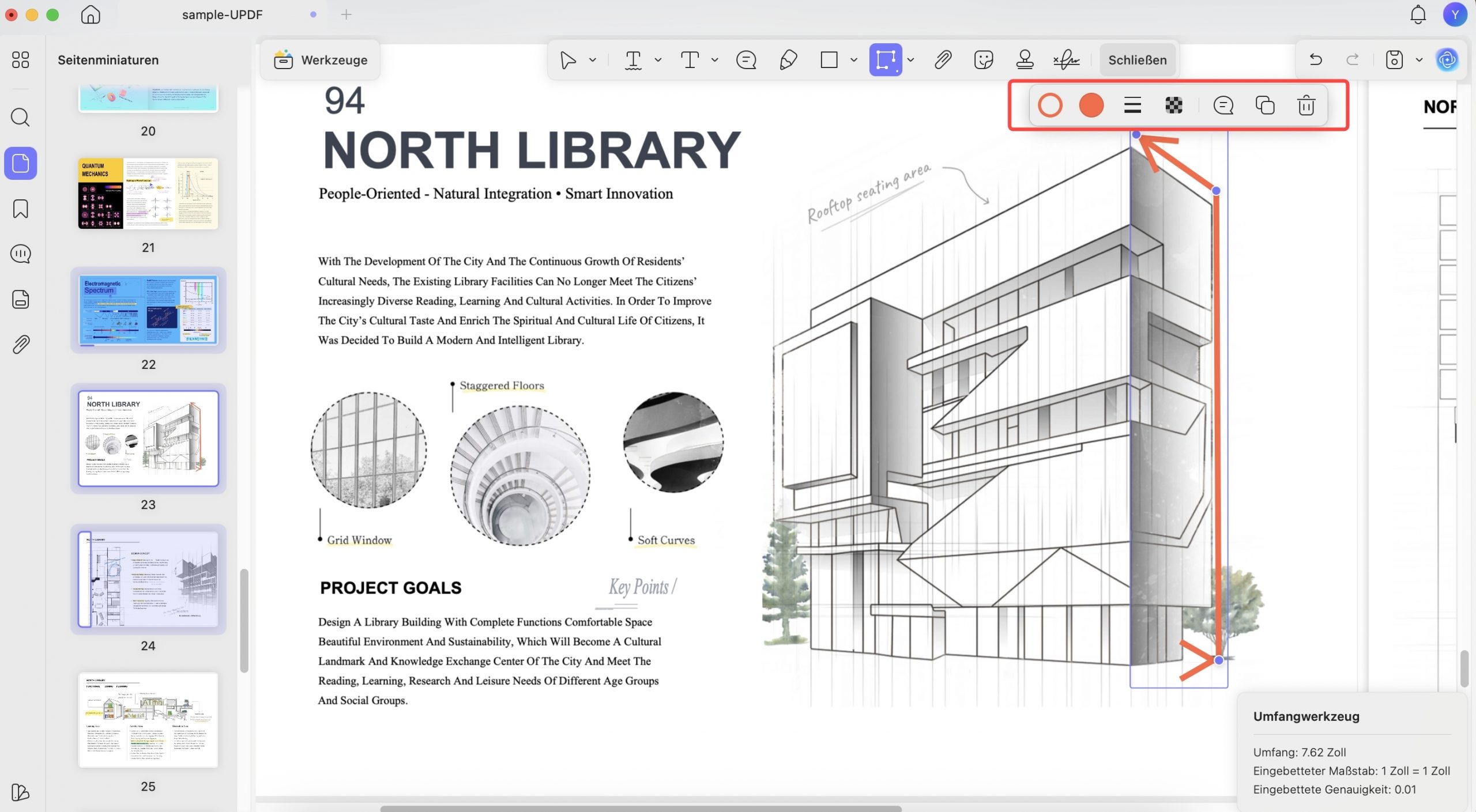Open the Werkzeuge tools menu
The image size is (1476, 812).
321,60
